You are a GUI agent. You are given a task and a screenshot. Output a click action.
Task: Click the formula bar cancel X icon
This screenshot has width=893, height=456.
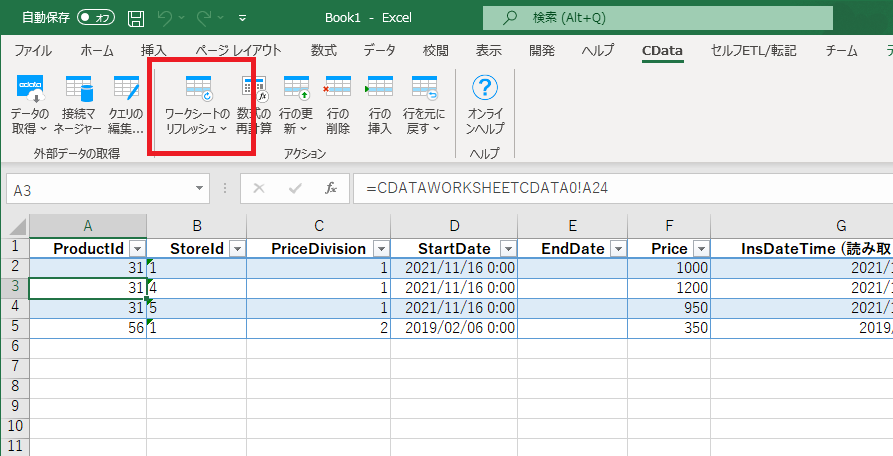point(259,188)
